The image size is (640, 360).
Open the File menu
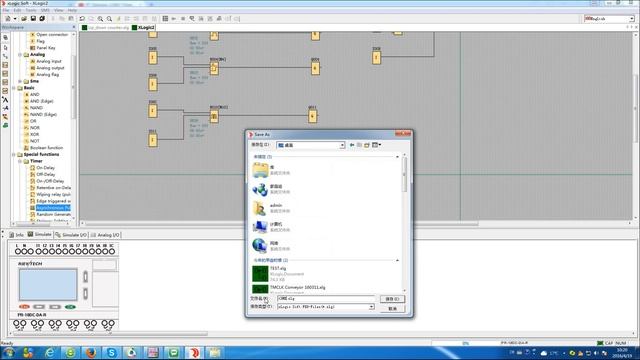tap(6, 10)
